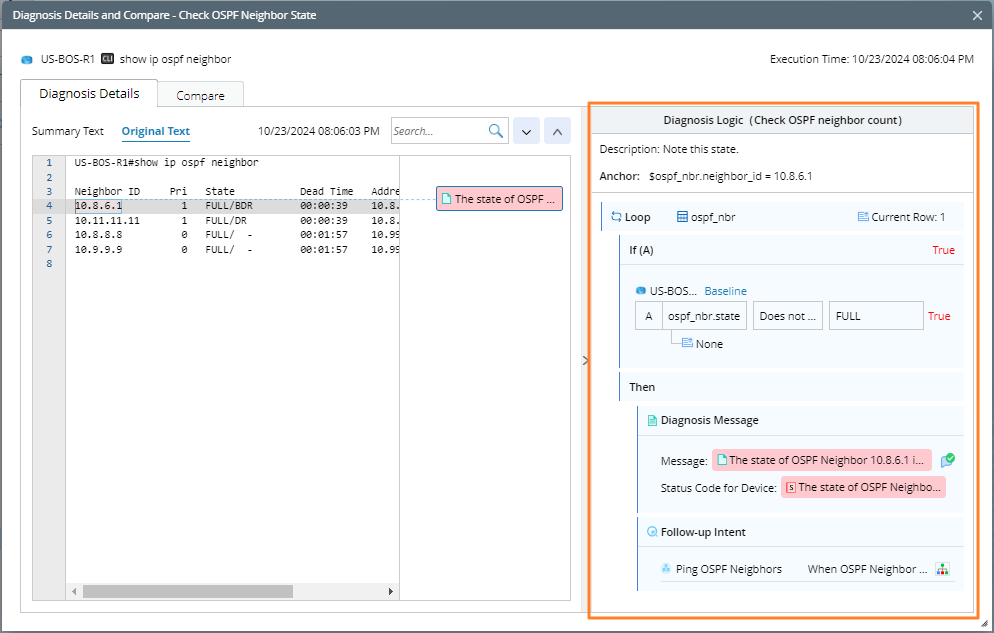Screen dimensions: 994x633
Task: Click the Loop icon in Diagnosis Logic
Action: tap(616, 217)
